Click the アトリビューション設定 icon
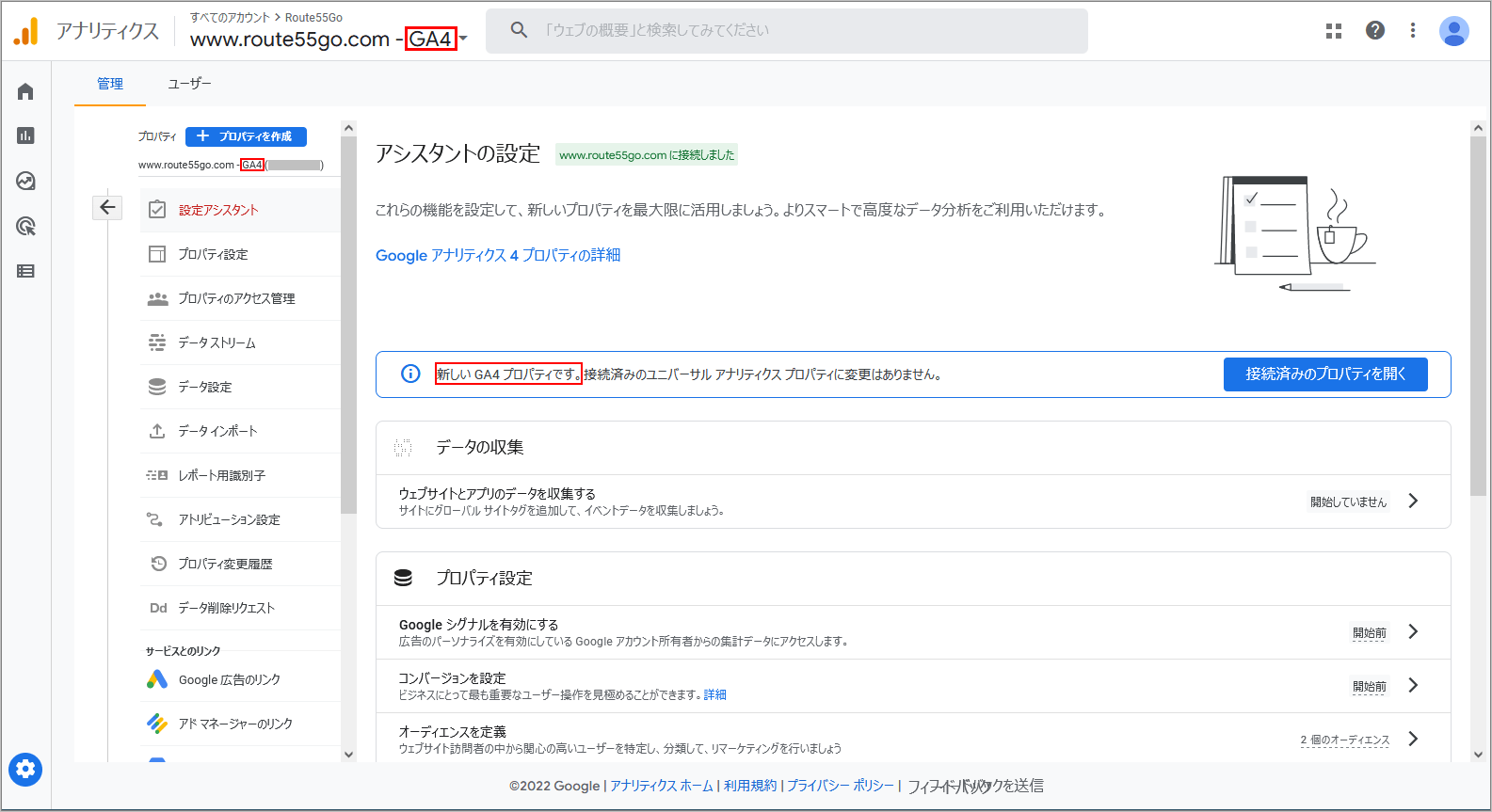This screenshot has height=812, width=1492. coord(154,519)
